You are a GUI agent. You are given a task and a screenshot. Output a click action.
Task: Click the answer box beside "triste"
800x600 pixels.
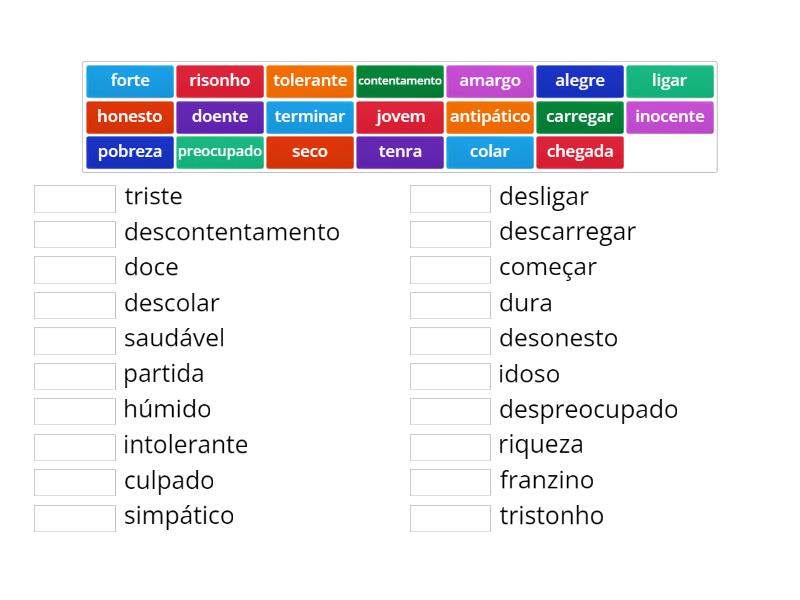coord(75,198)
